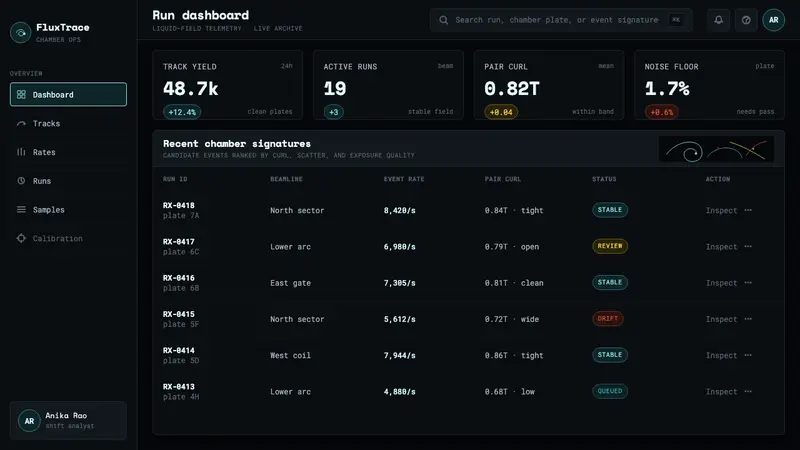Image resolution: width=800 pixels, height=450 pixels.
Task: Click the East gate beamline cell
Action: pos(290,283)
